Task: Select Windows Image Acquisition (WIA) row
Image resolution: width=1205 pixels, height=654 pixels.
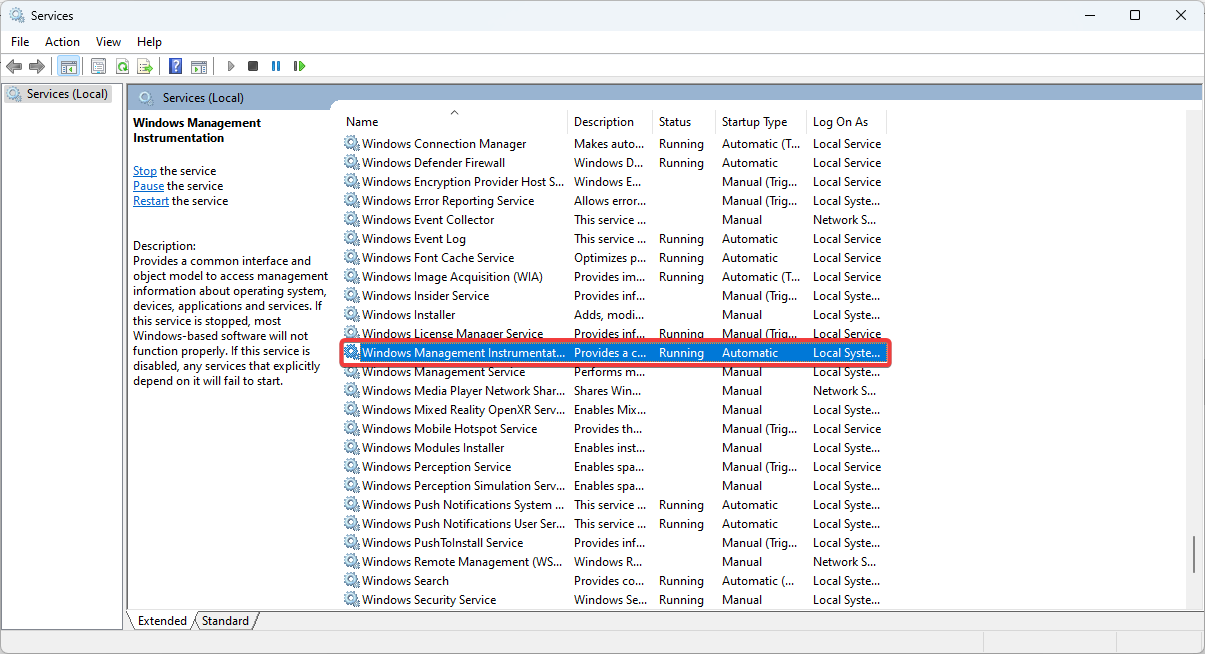Action: point(614,277)
